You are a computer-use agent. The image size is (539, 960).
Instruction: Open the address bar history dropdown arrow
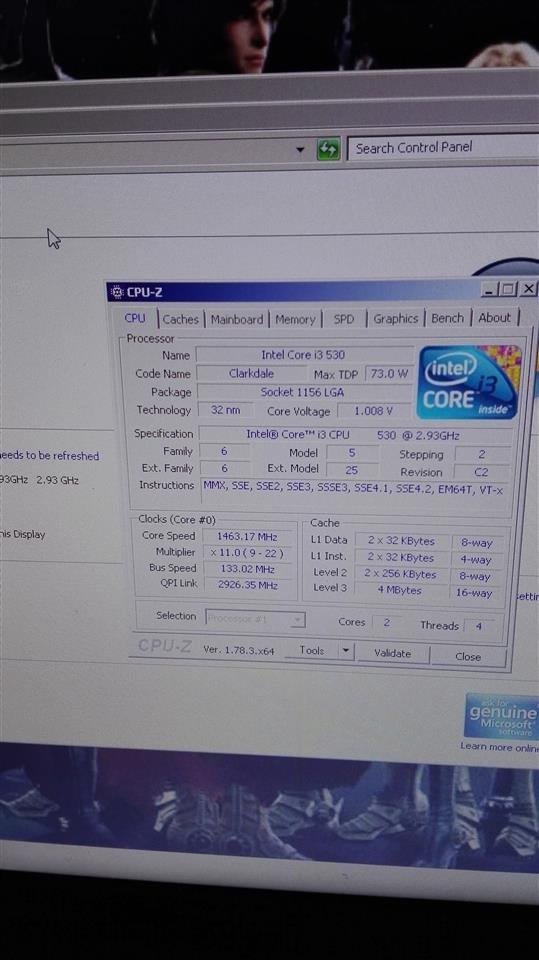(x=300, y=149)
